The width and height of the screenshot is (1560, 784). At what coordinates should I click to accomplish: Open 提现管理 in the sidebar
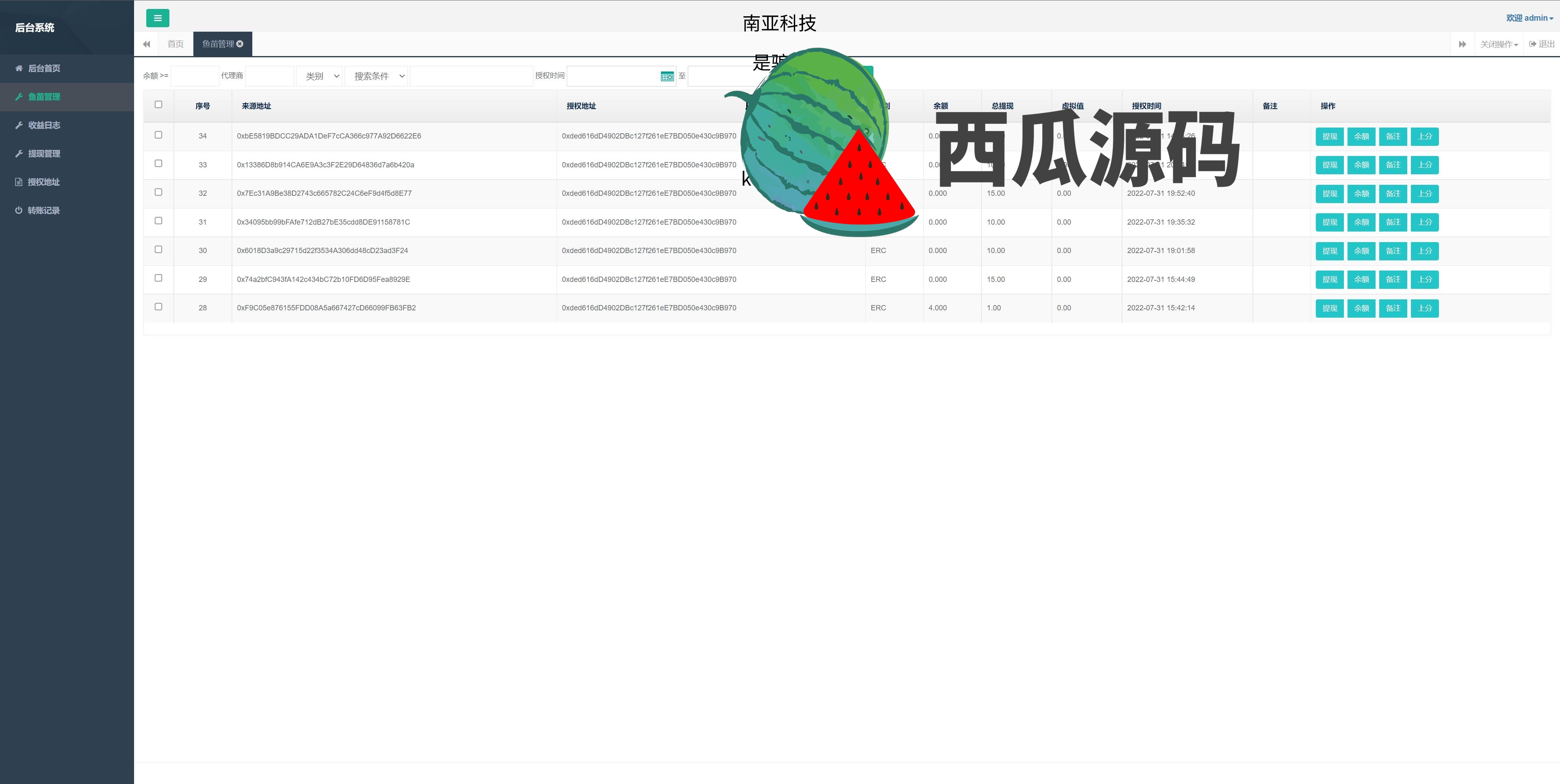pos(67,154)
